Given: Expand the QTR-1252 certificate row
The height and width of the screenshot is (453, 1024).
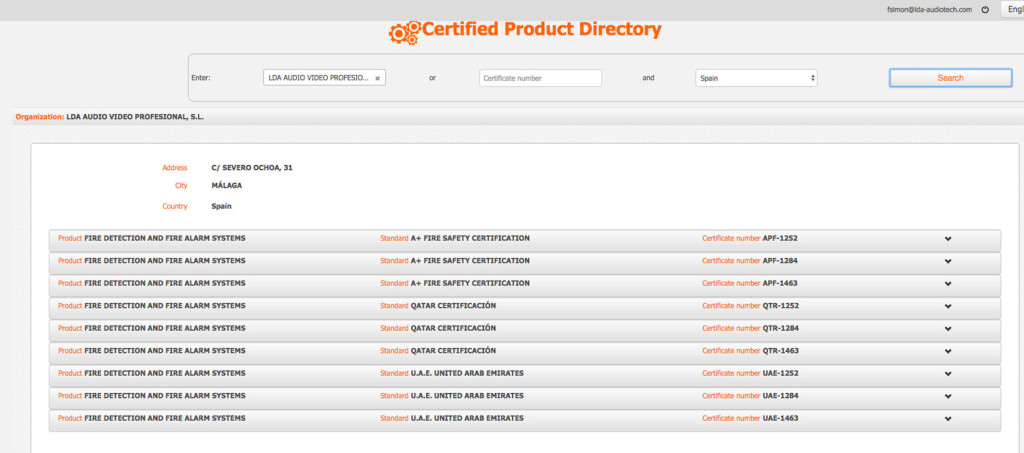Looking at the screenshot, I should click(x=948, y=306).
